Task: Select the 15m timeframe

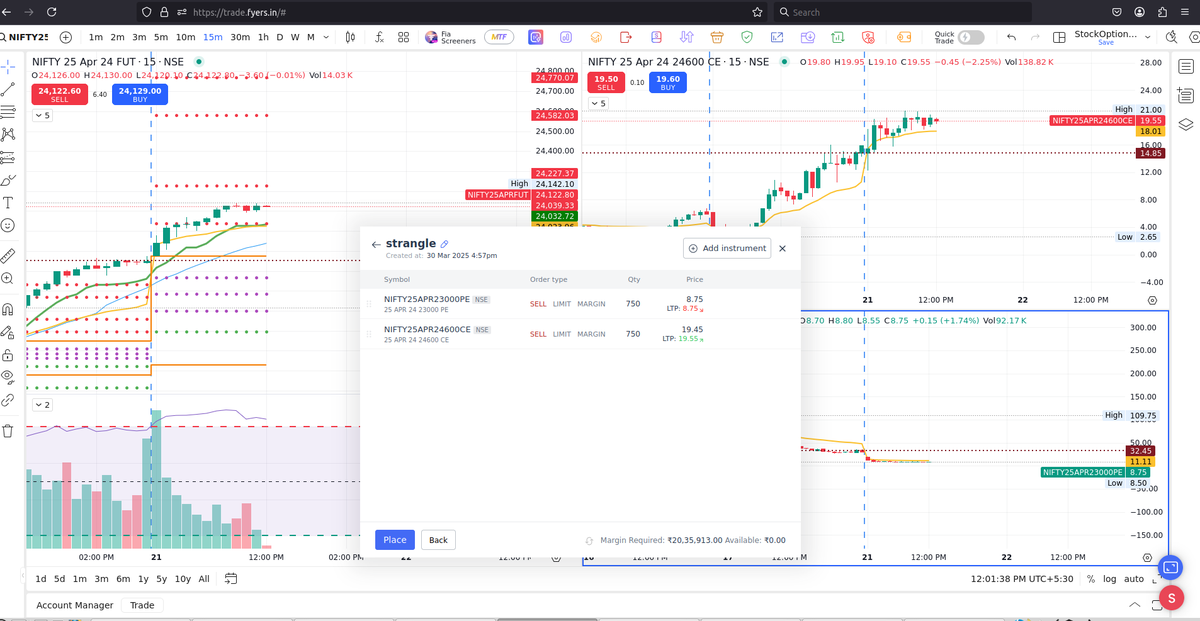Action: tap(213, 37)
